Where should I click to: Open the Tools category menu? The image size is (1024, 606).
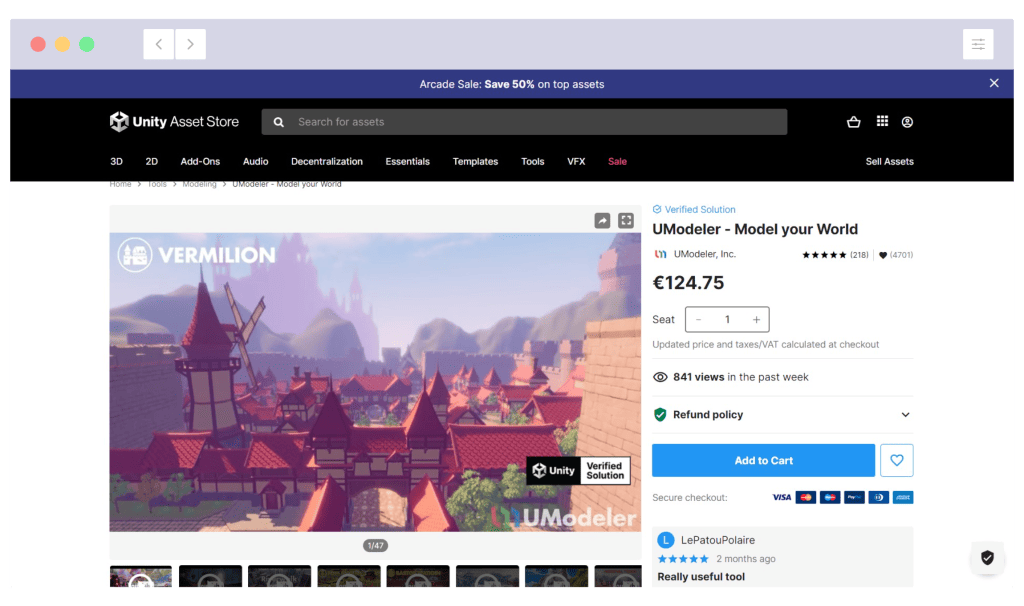coord(532,162)
